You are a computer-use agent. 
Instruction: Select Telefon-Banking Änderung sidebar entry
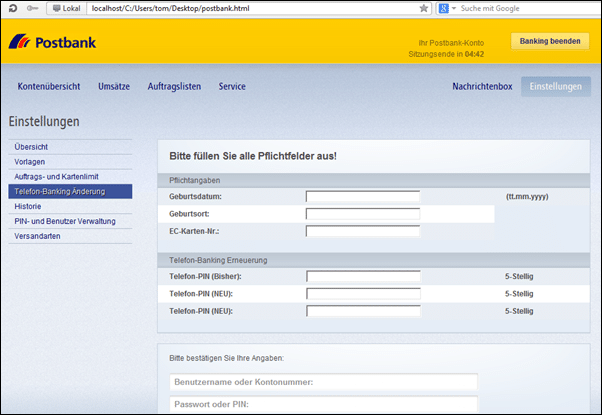[70, 191]
